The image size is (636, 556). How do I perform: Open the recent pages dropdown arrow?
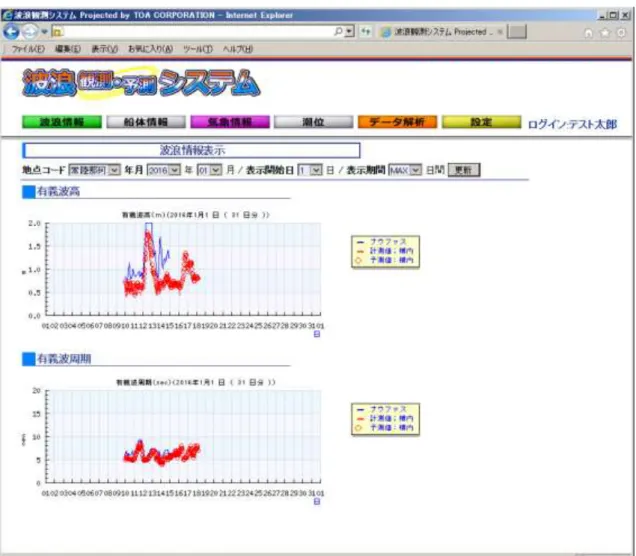click(x=44, y=32)
